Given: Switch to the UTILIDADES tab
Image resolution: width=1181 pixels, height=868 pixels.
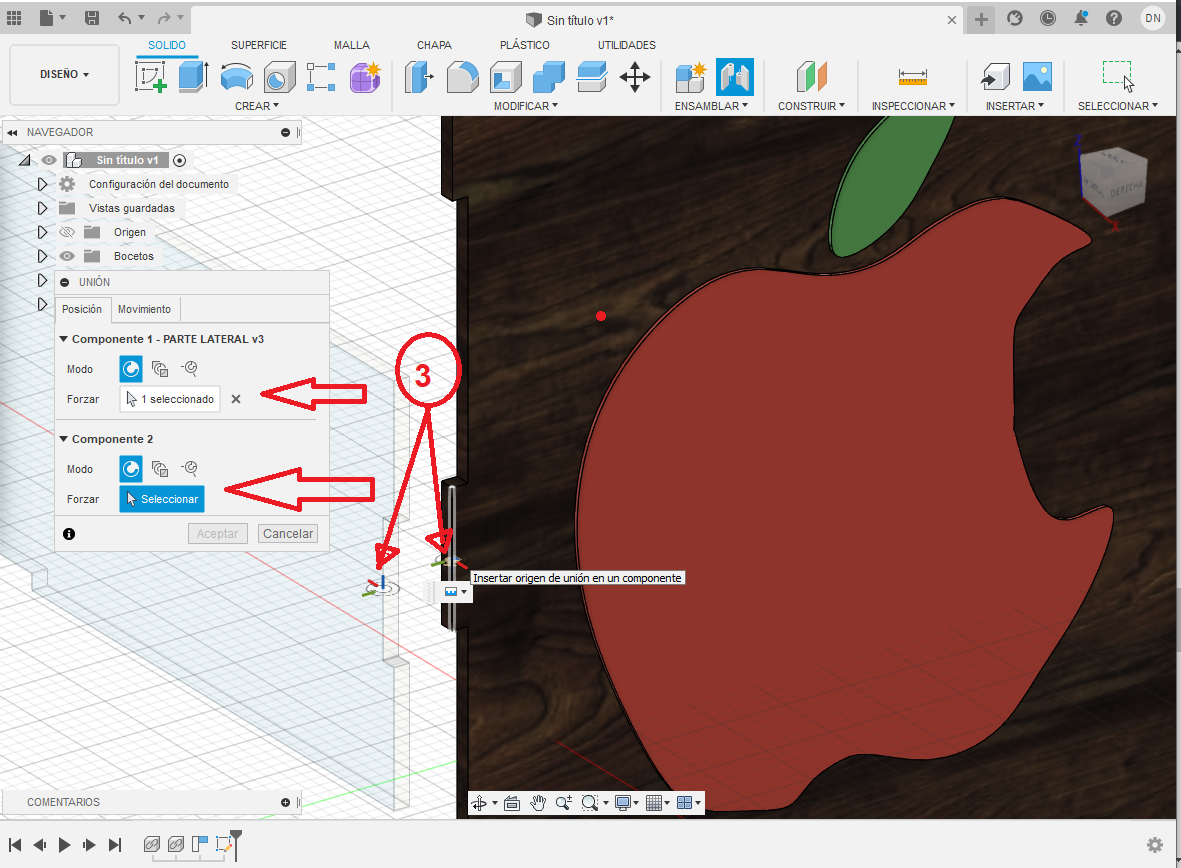Looking at the screenshot, I should click(627, 45).
